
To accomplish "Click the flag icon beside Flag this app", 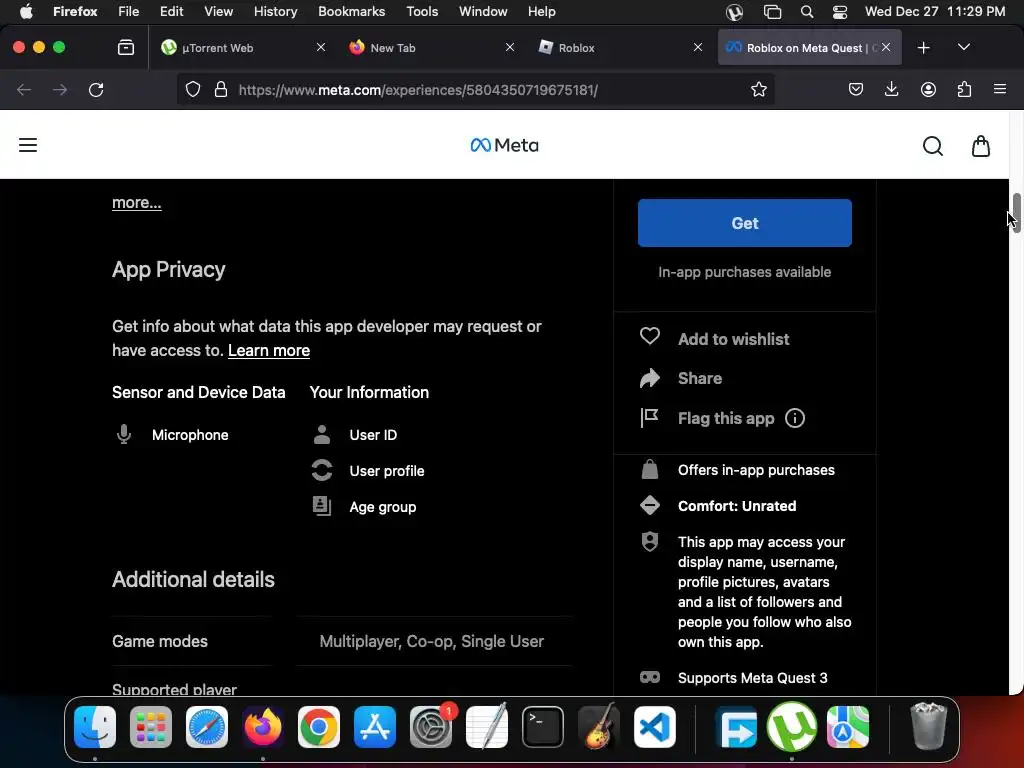I will tap(649, 417).
